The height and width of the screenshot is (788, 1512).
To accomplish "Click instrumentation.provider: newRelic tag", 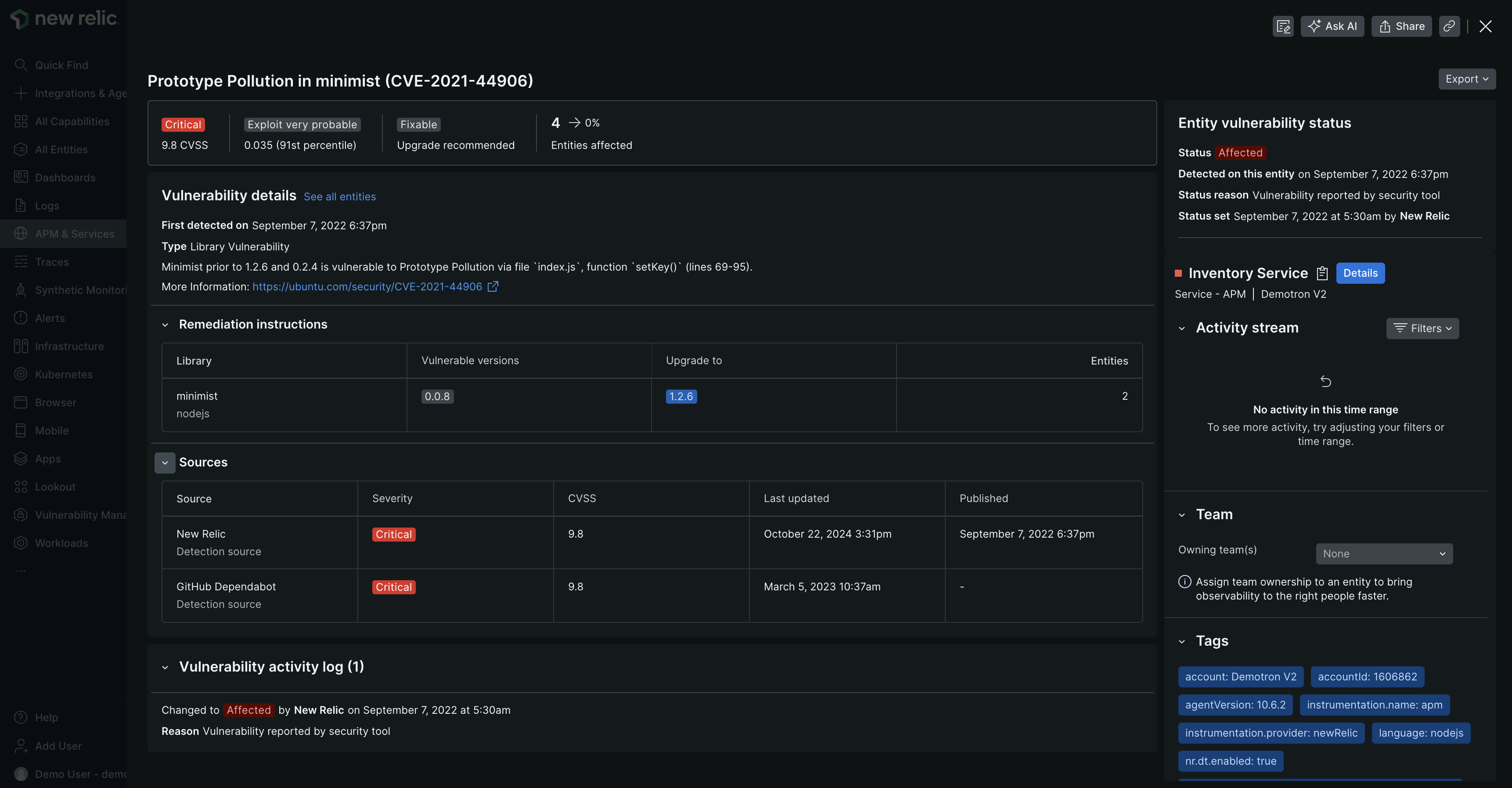I will tap(1271, 734).
